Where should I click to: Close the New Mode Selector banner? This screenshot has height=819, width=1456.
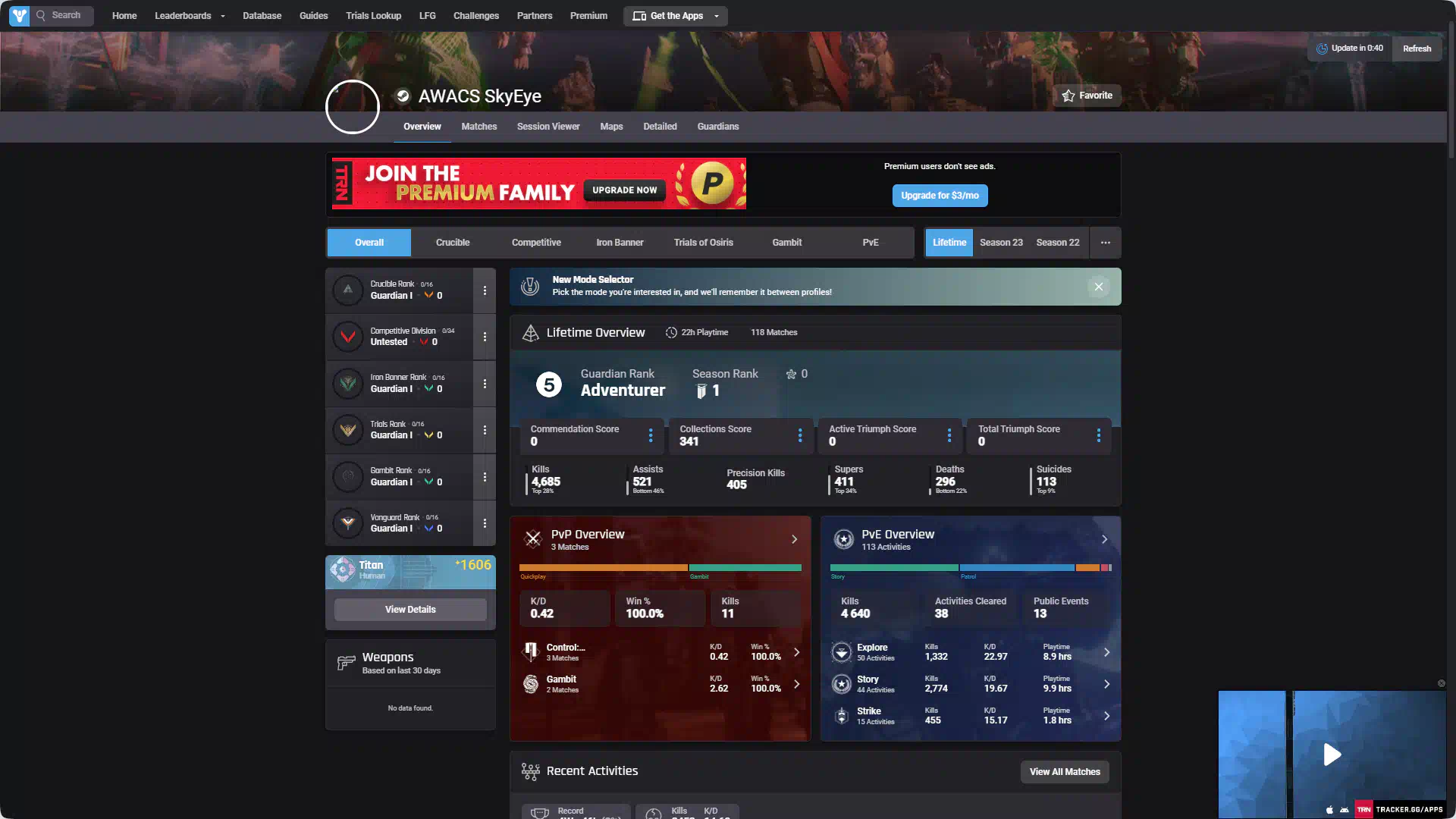pos(1098,287)
